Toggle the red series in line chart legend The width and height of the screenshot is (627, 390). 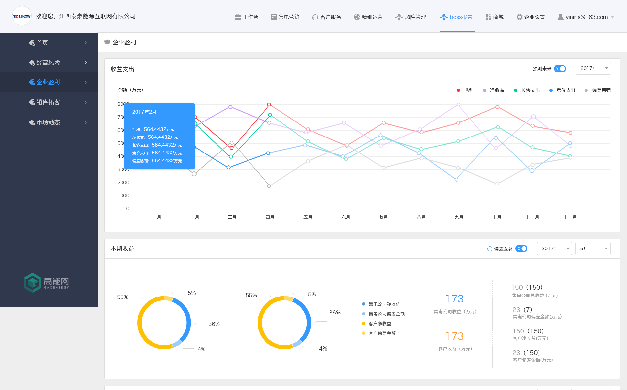tap(464, 90)
